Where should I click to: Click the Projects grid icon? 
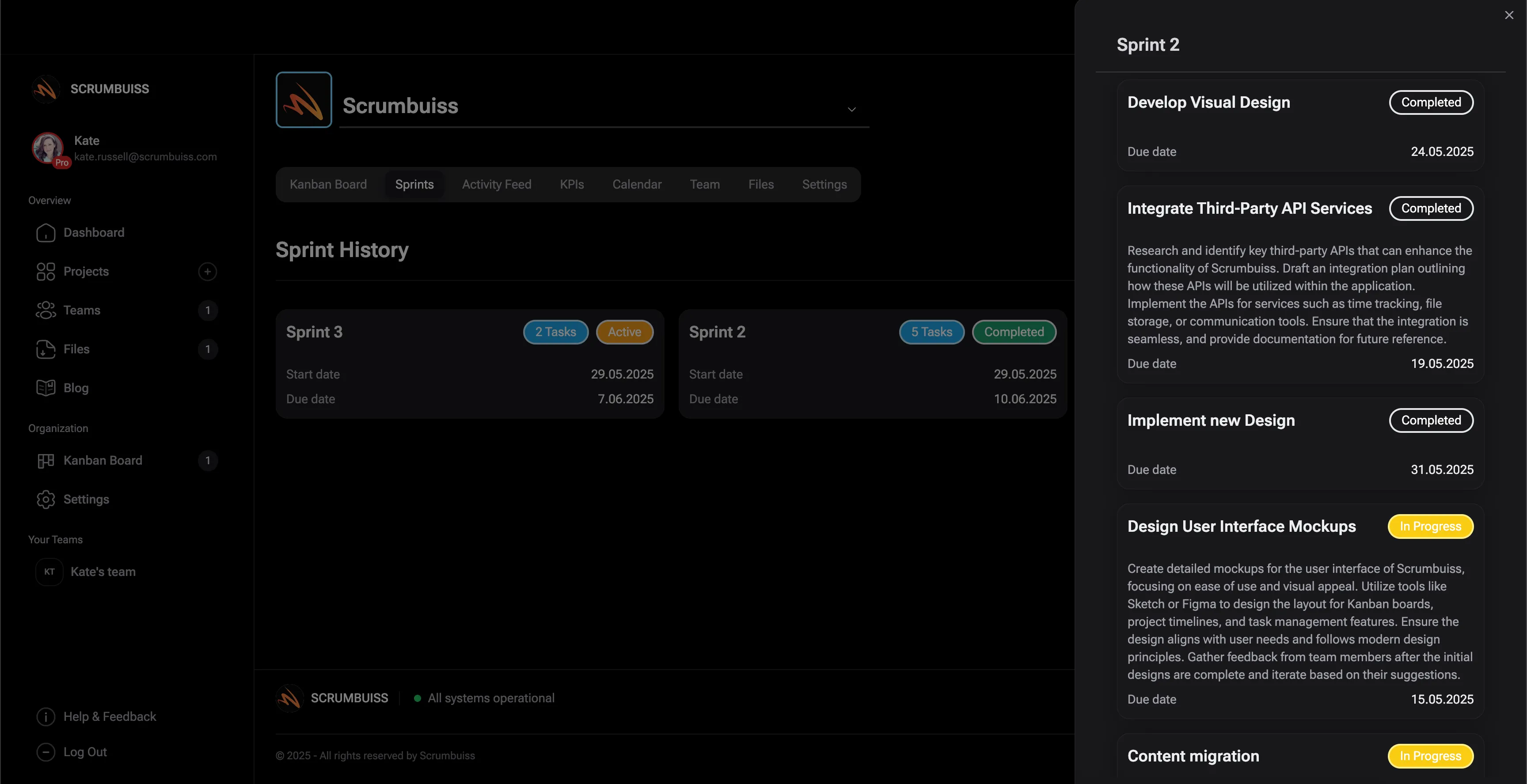point(46,271)
